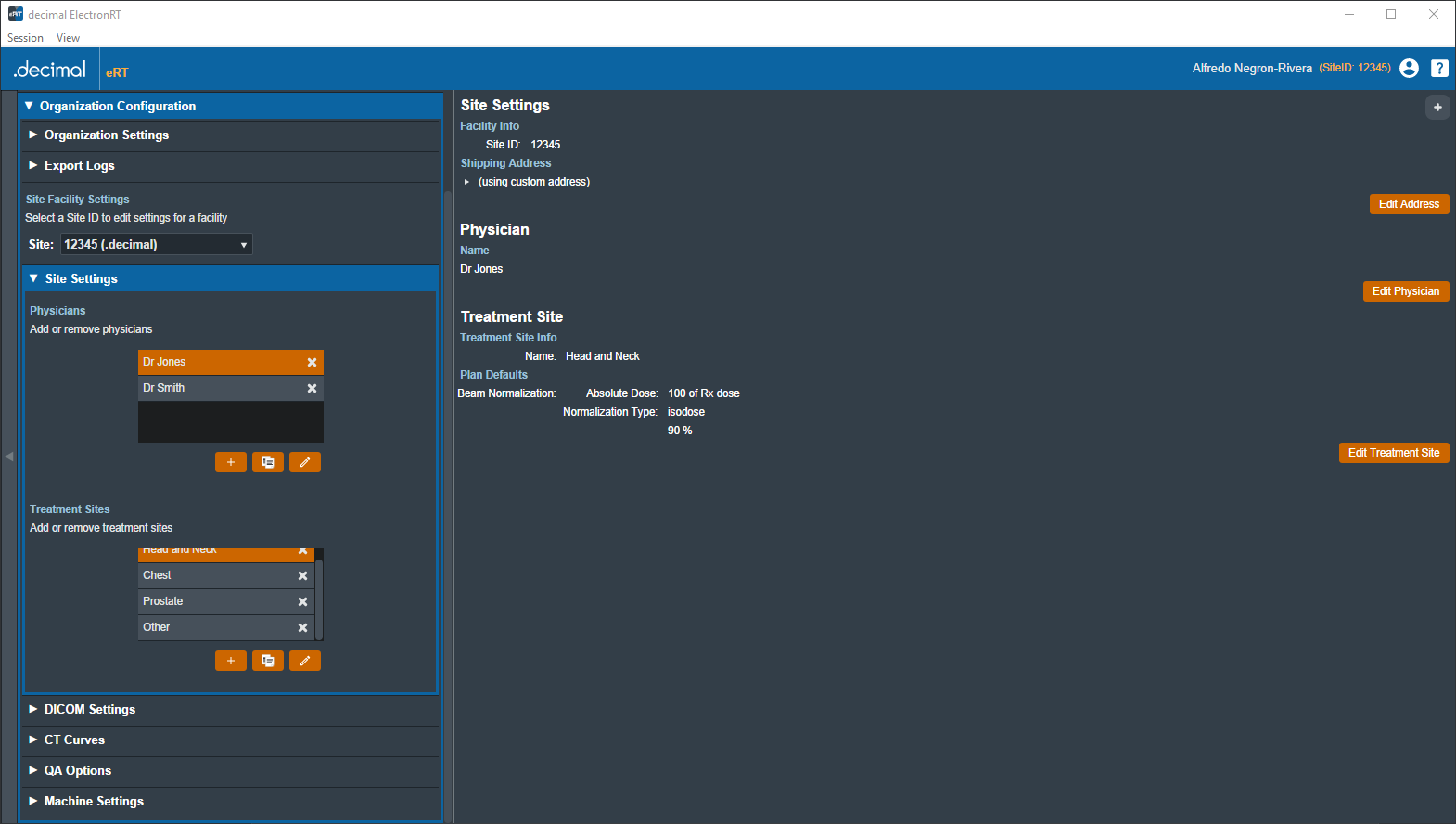Click the SiteID: 12345 header label

click(1355, 68)
